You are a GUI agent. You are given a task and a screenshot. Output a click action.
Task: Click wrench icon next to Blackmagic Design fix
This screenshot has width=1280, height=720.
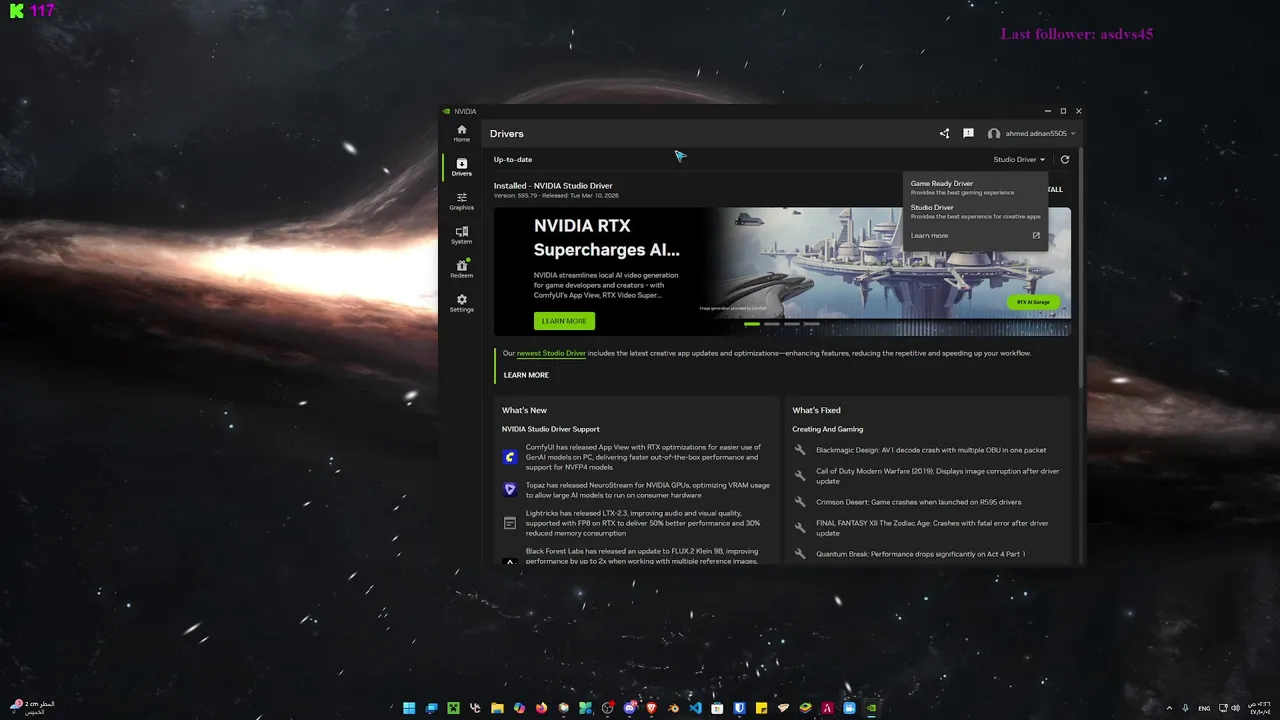[800, 450]
